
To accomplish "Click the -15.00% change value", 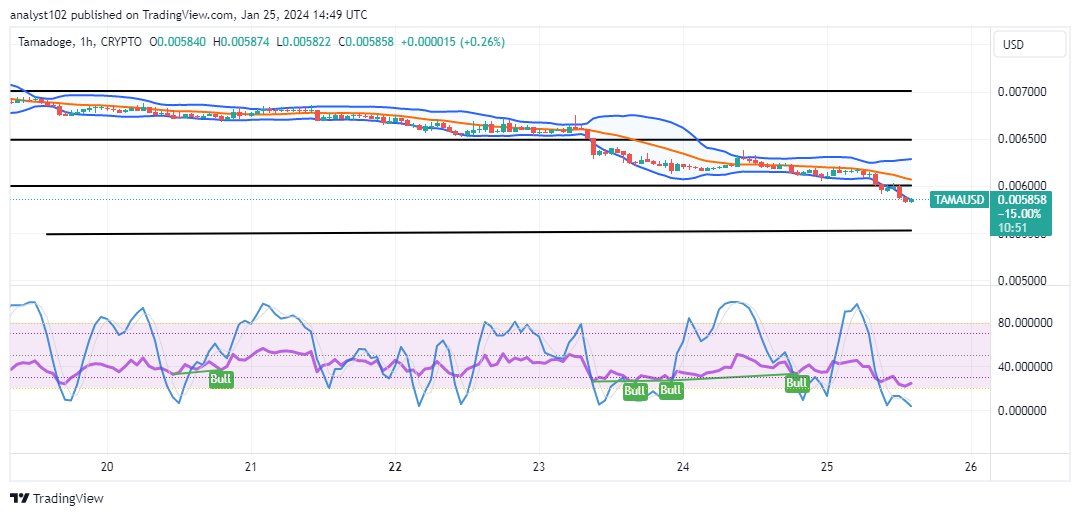I will [1020, 212].
